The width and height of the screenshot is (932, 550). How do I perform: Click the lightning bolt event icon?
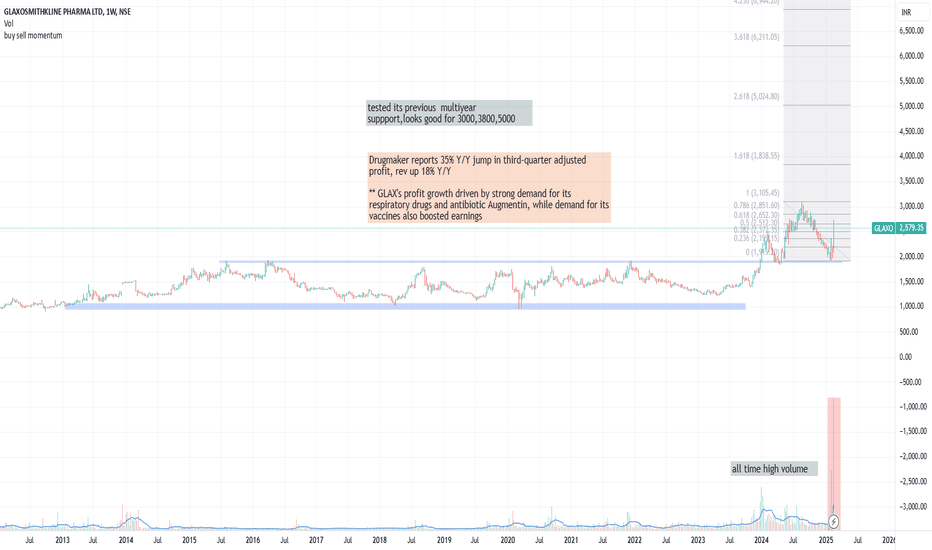click(833, 522)
